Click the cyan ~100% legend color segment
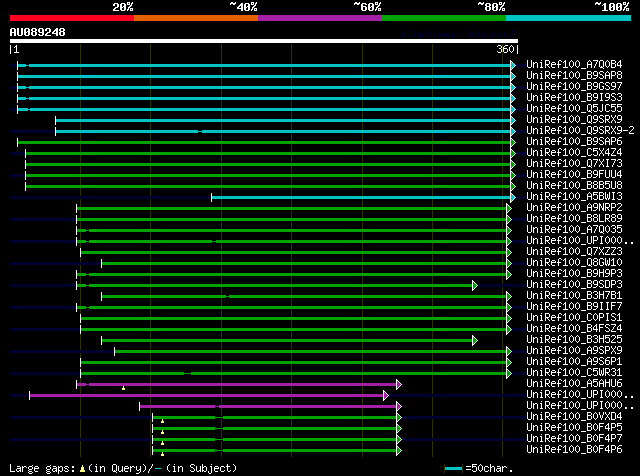 click(569, 18)
